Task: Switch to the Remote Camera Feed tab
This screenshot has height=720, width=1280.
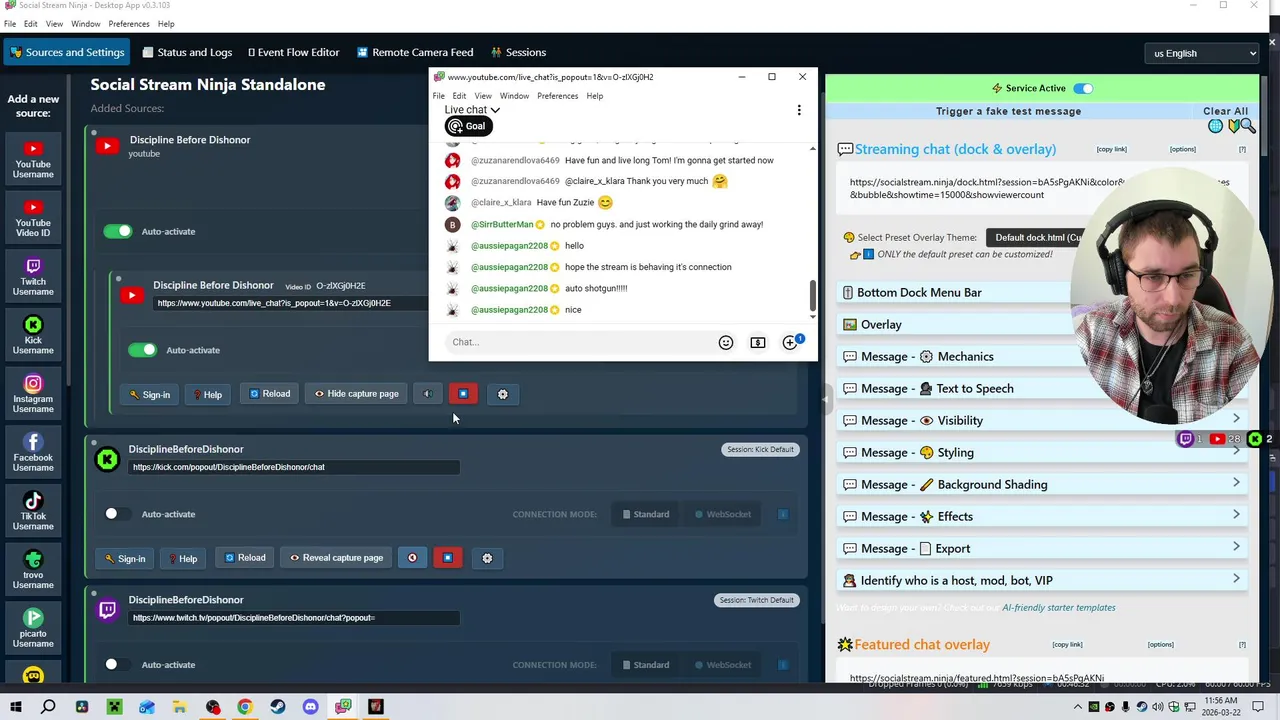Action: click(x=415, y=52)
